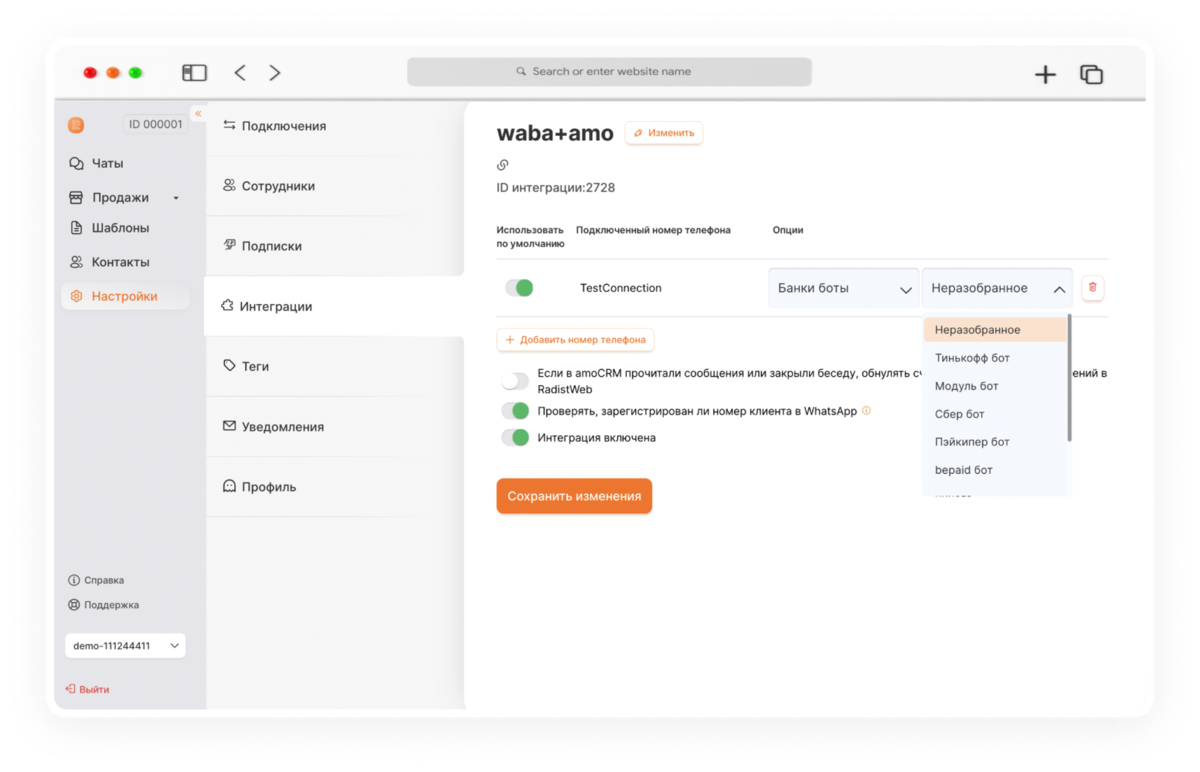Copy integration link via chain icon

tap(503, 165)
